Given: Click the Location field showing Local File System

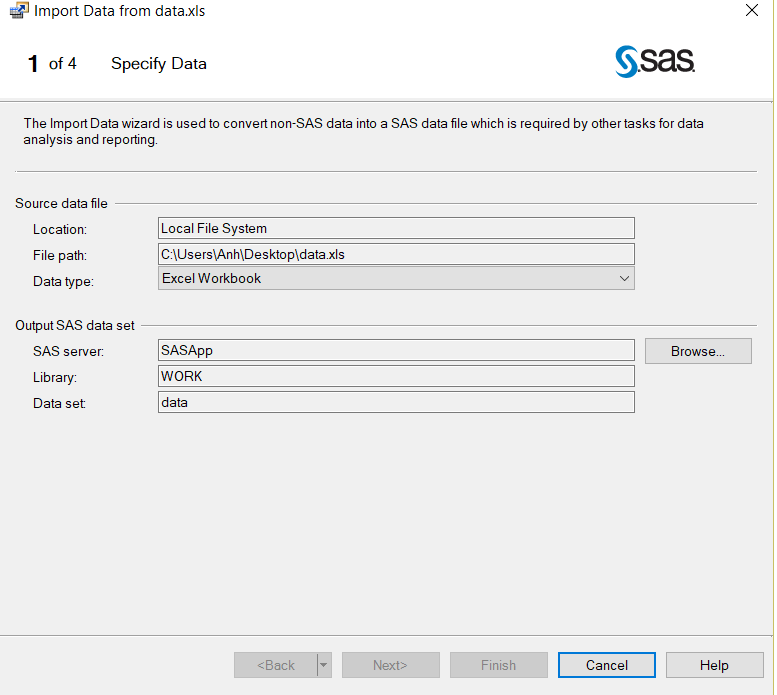Looking at the screenshot, I should point(396,229).
